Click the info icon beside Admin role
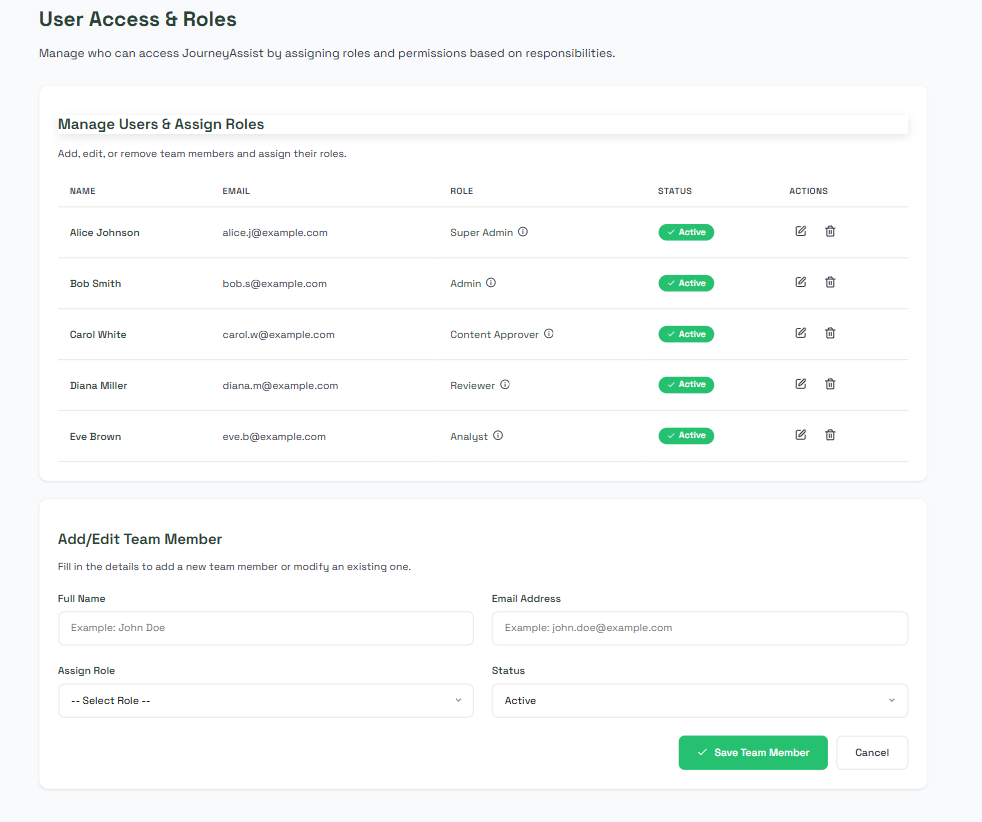The image size is (982, 822). [x=491, y=283]
